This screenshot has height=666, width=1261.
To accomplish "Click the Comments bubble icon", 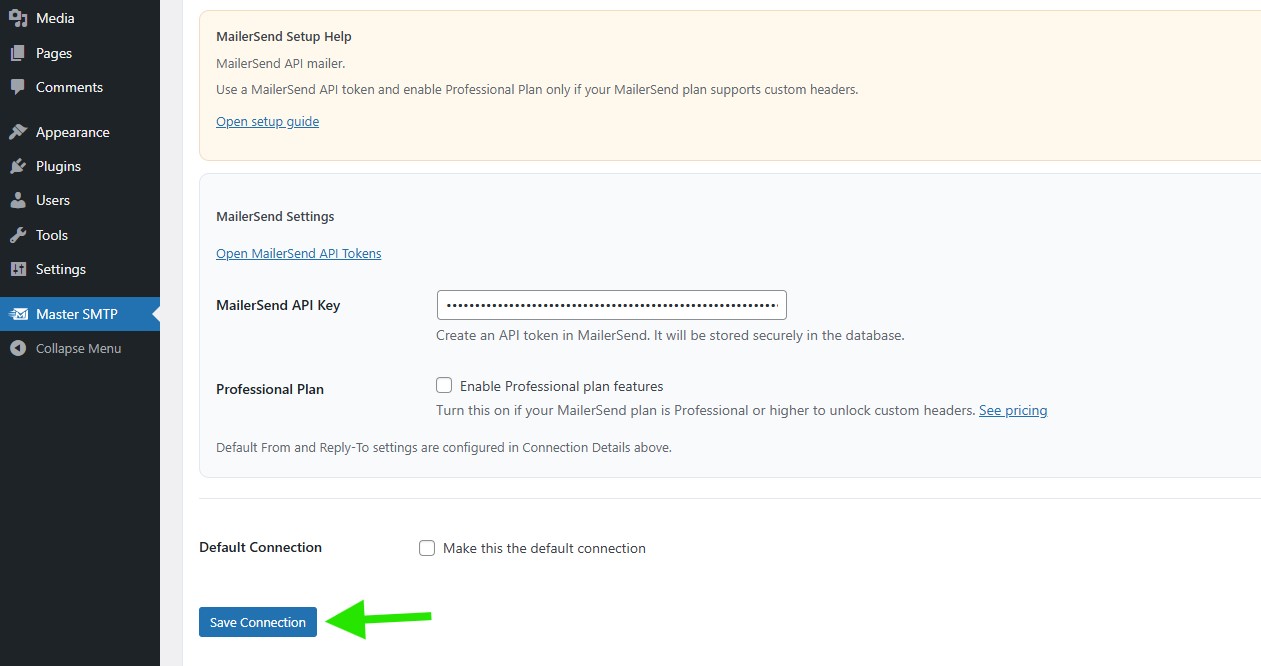I will [18, 87].
